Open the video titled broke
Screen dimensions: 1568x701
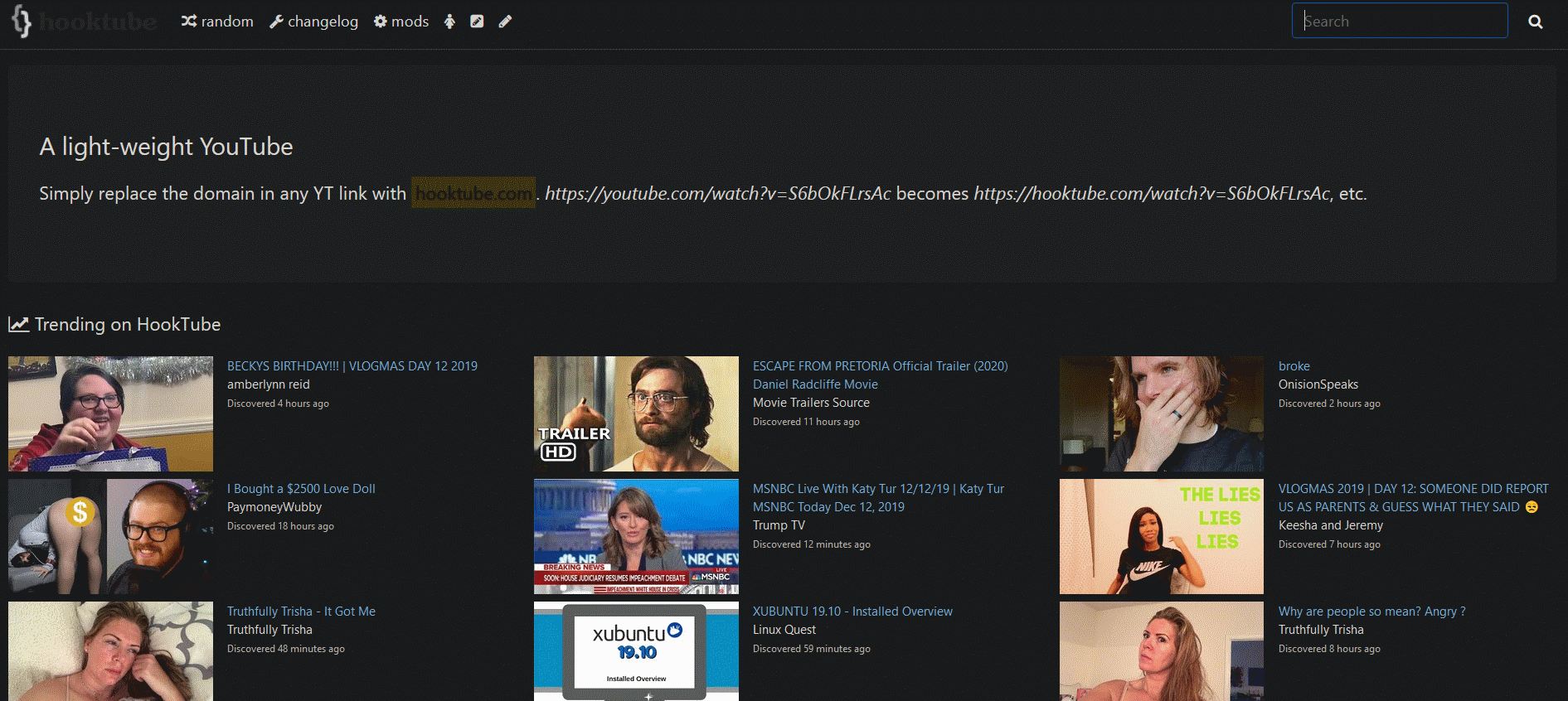(1294, 365)
